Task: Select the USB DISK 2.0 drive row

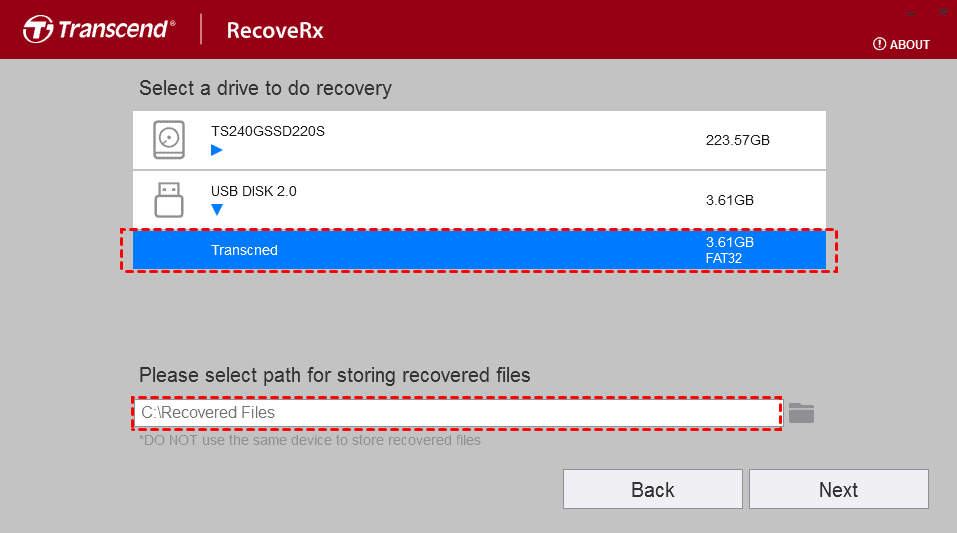Action: tap(479, 200)
